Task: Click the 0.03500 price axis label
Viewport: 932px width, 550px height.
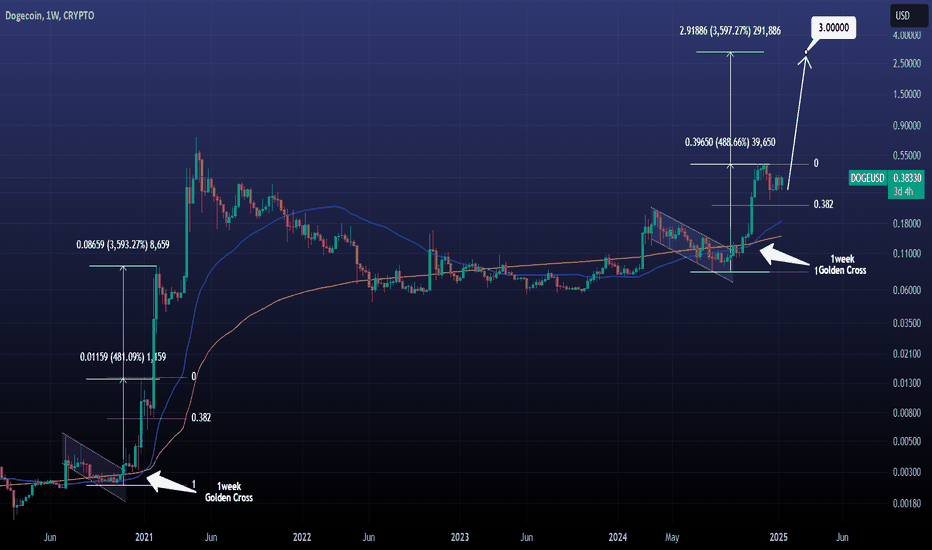Action: point(907,323)
